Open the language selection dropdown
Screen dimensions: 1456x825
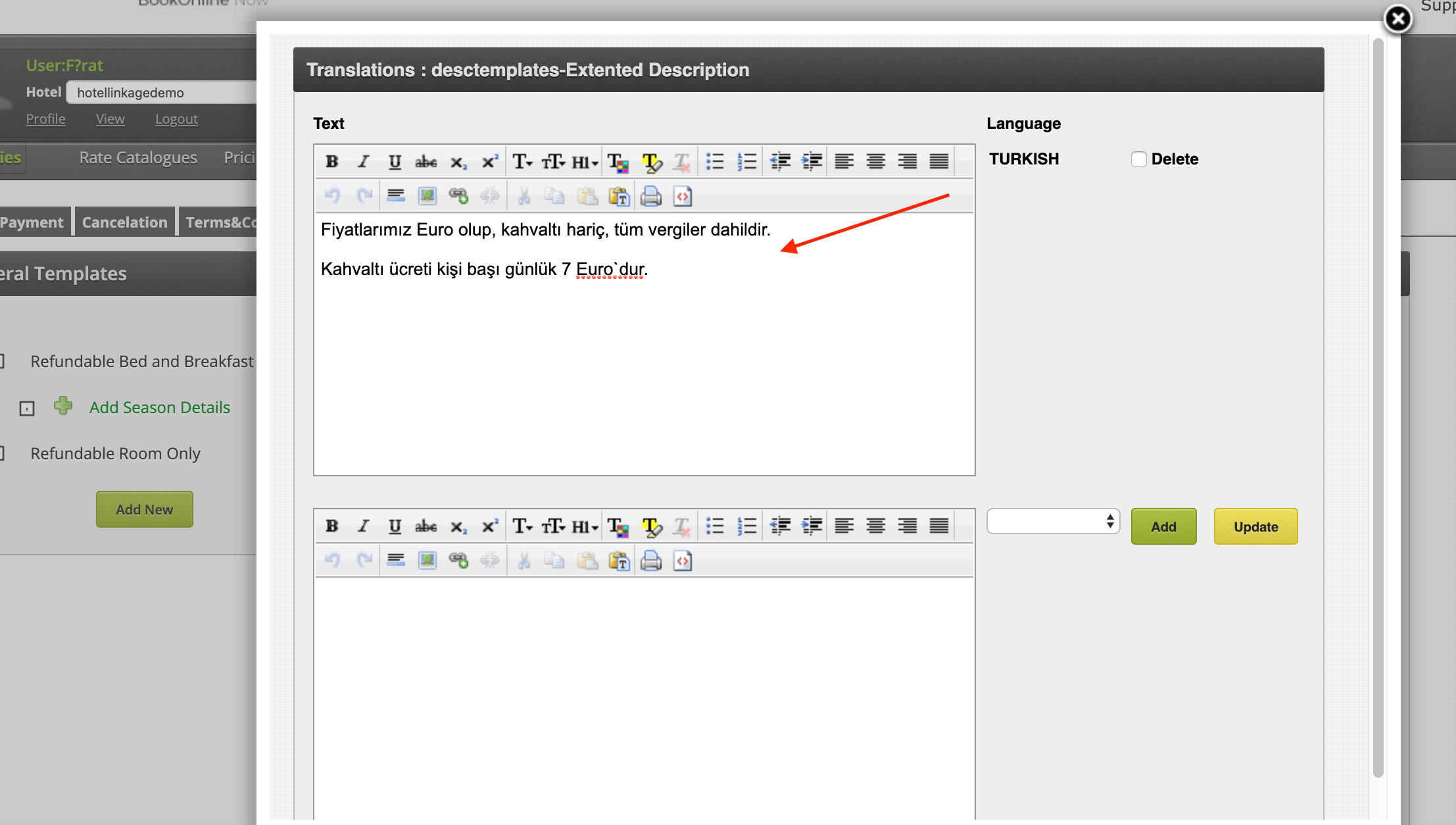click(x=1053, y=521)
